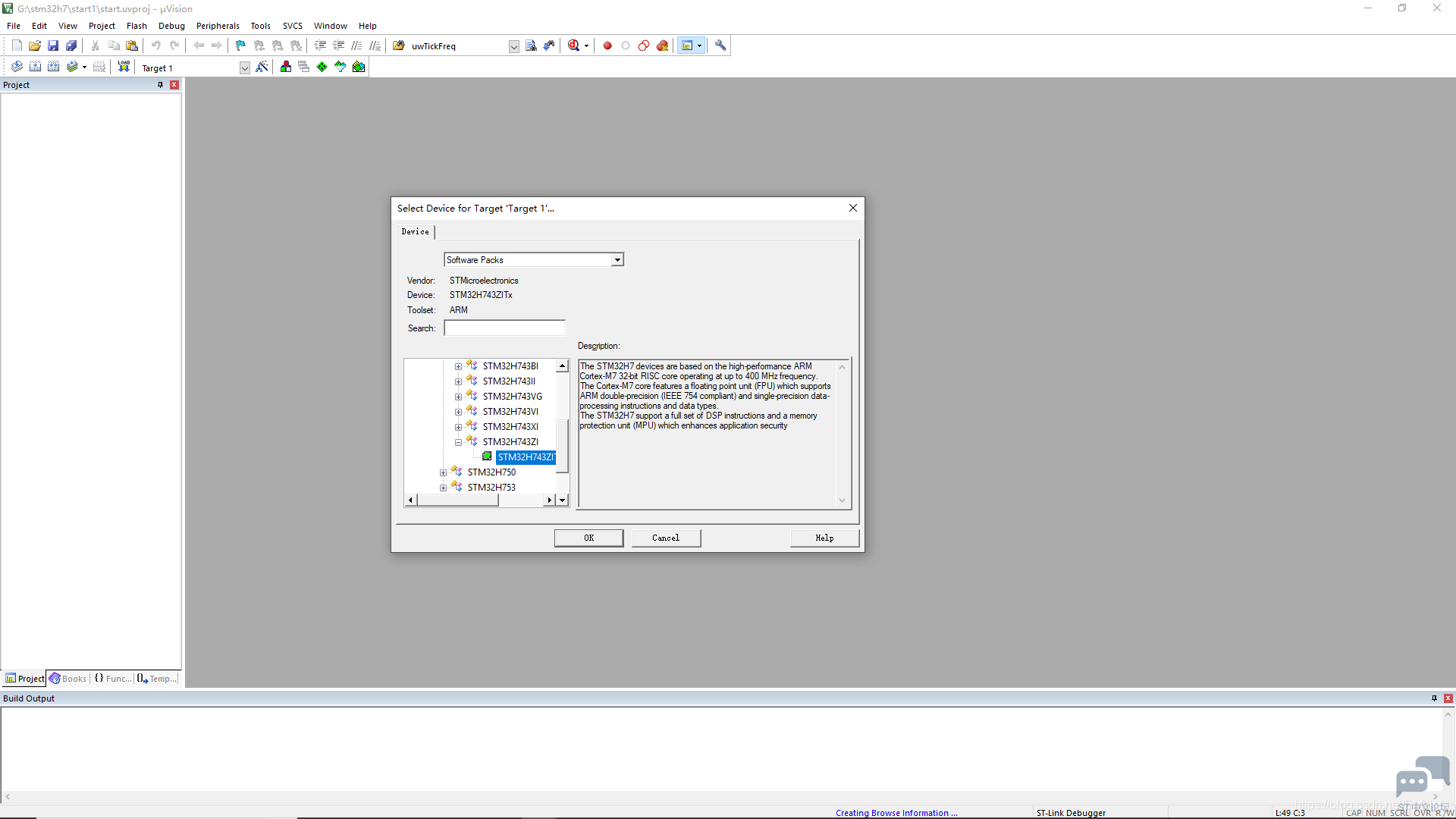Click the Manage Project Items icon

point(286,67)
